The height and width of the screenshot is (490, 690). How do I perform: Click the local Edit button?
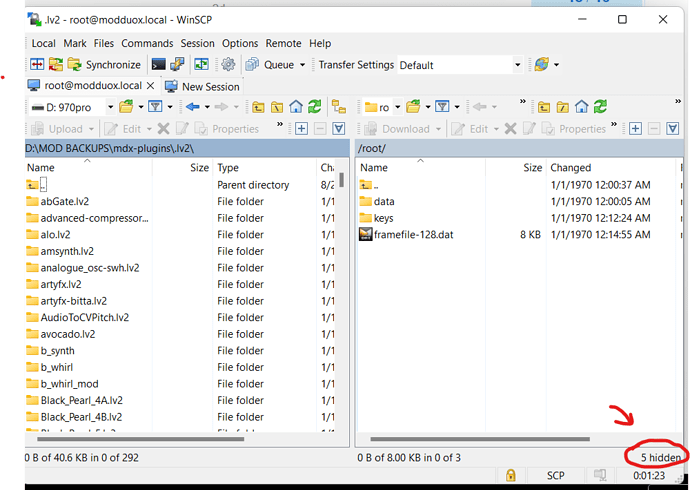point(124,129)
